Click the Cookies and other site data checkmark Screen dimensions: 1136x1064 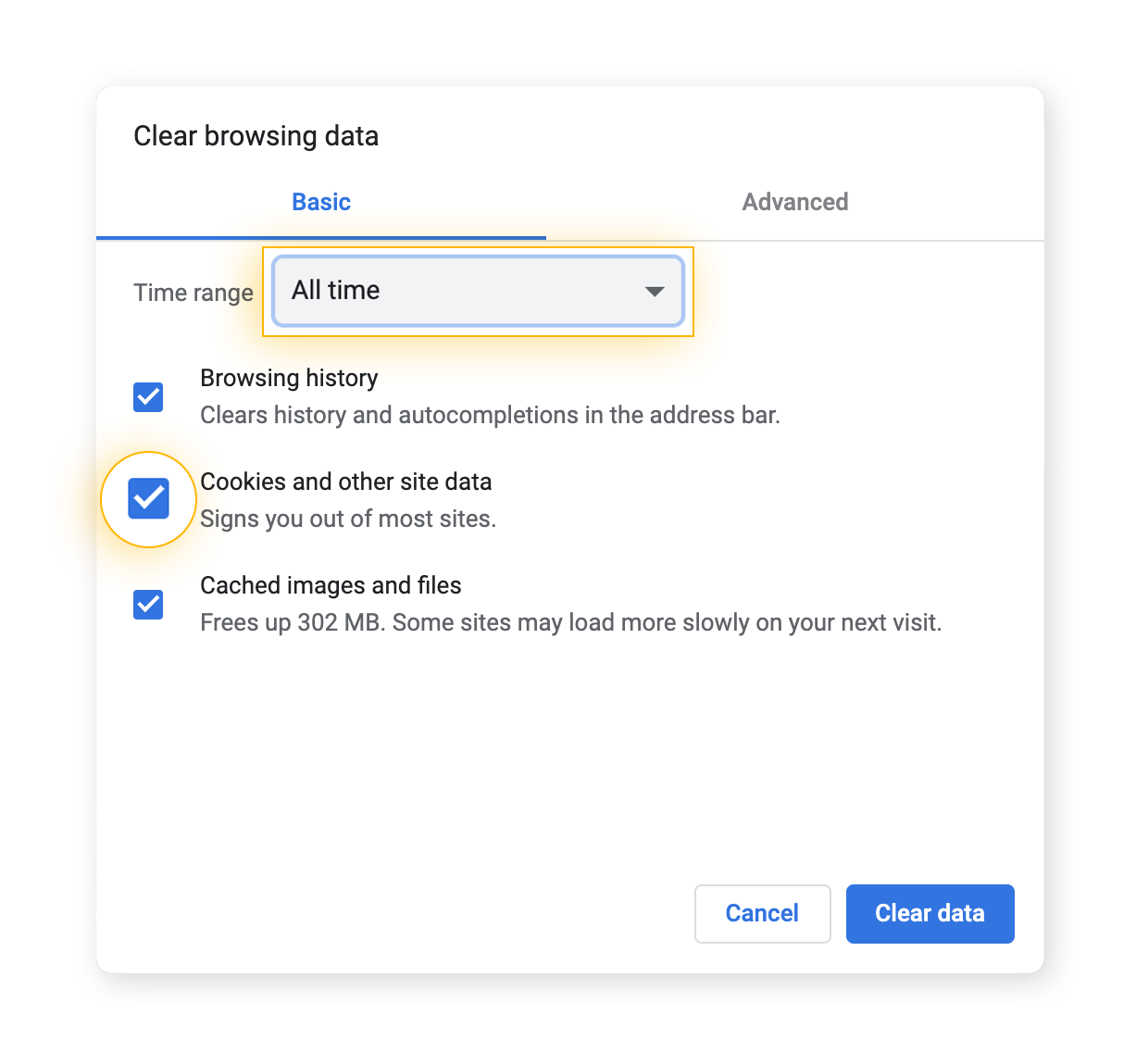coord(147,499)
